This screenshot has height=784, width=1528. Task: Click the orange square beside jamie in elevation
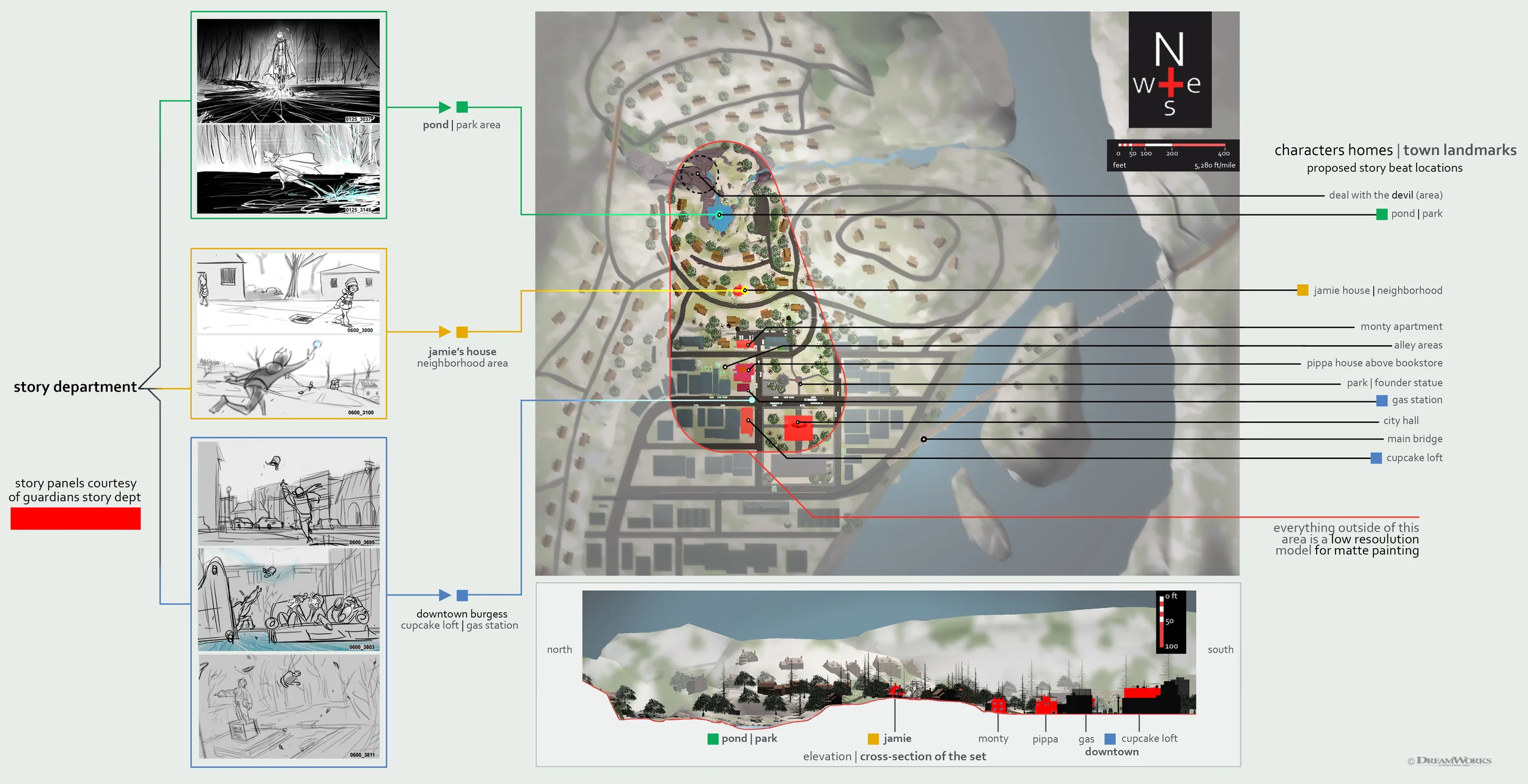[x=873, y=739]
